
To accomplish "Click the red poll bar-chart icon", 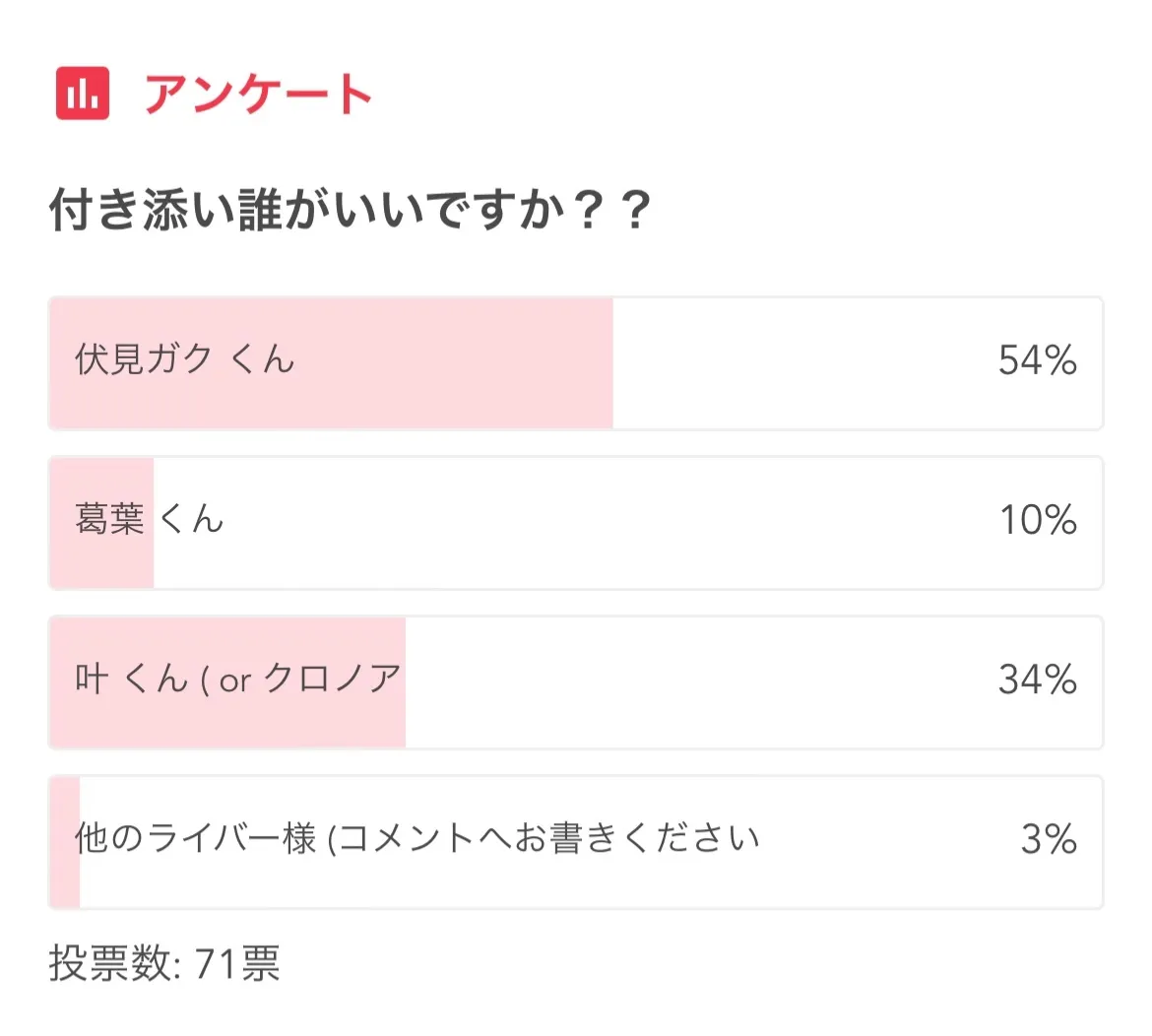I will [83, 93].
